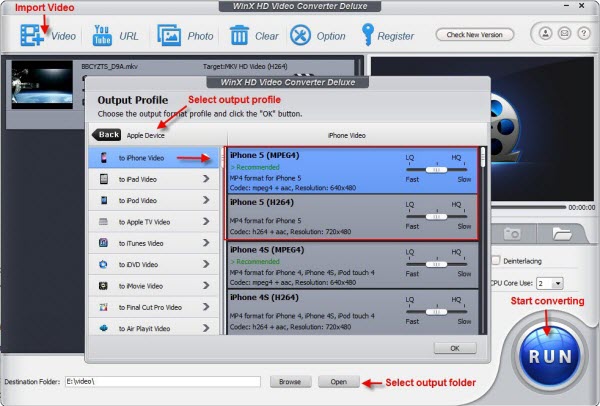This screenshot has height=406, width=600.
Task: Click the iPhone icon beside to iPhone Video
Action: (104, 158)
